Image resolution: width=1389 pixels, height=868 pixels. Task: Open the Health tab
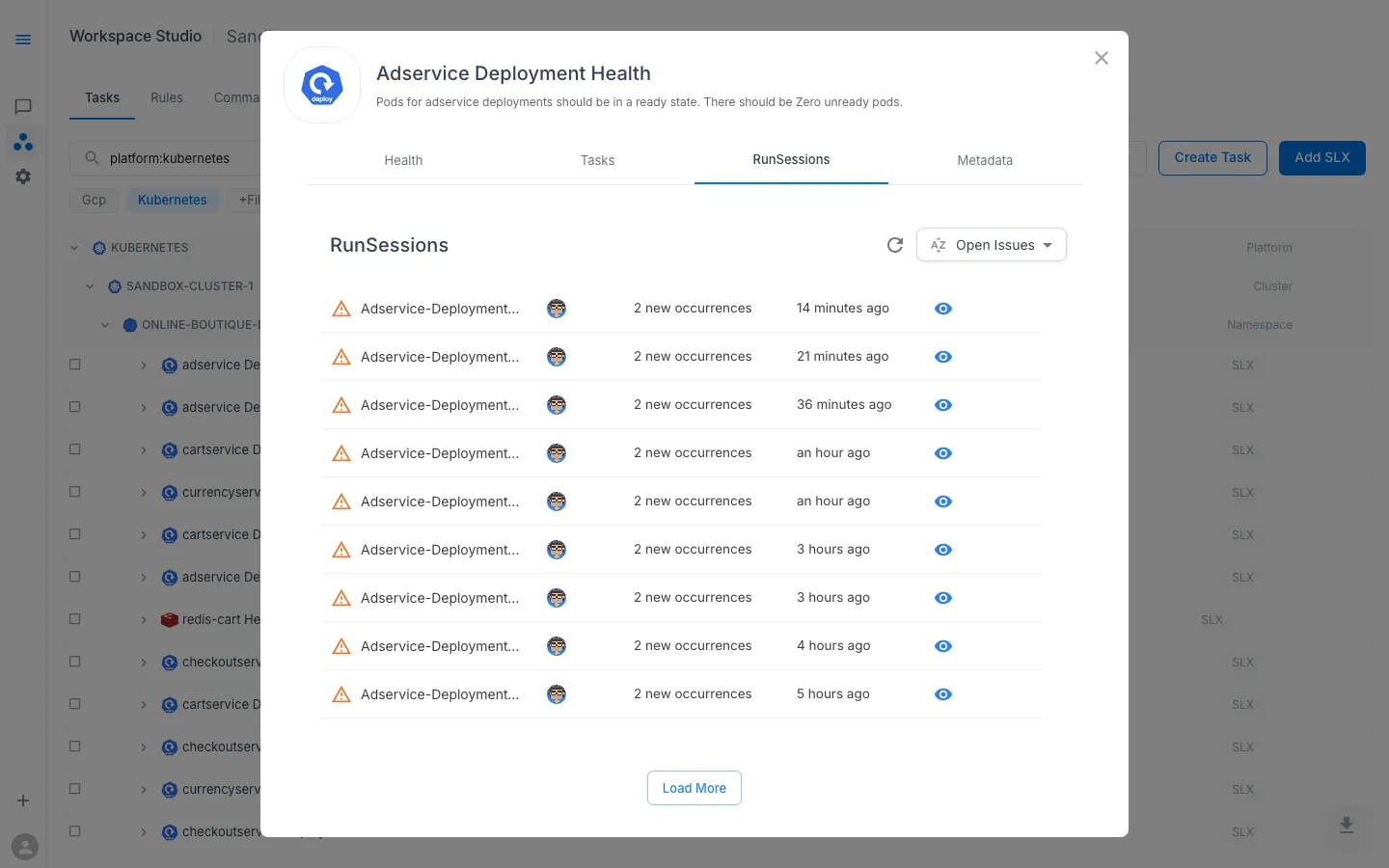click(x=403, y=160)
